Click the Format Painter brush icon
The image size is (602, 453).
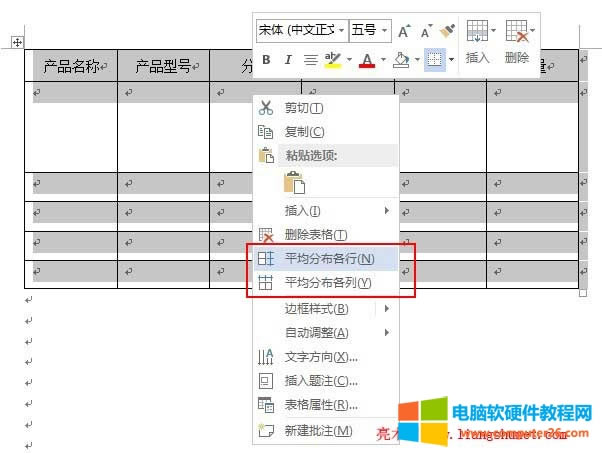447,30
